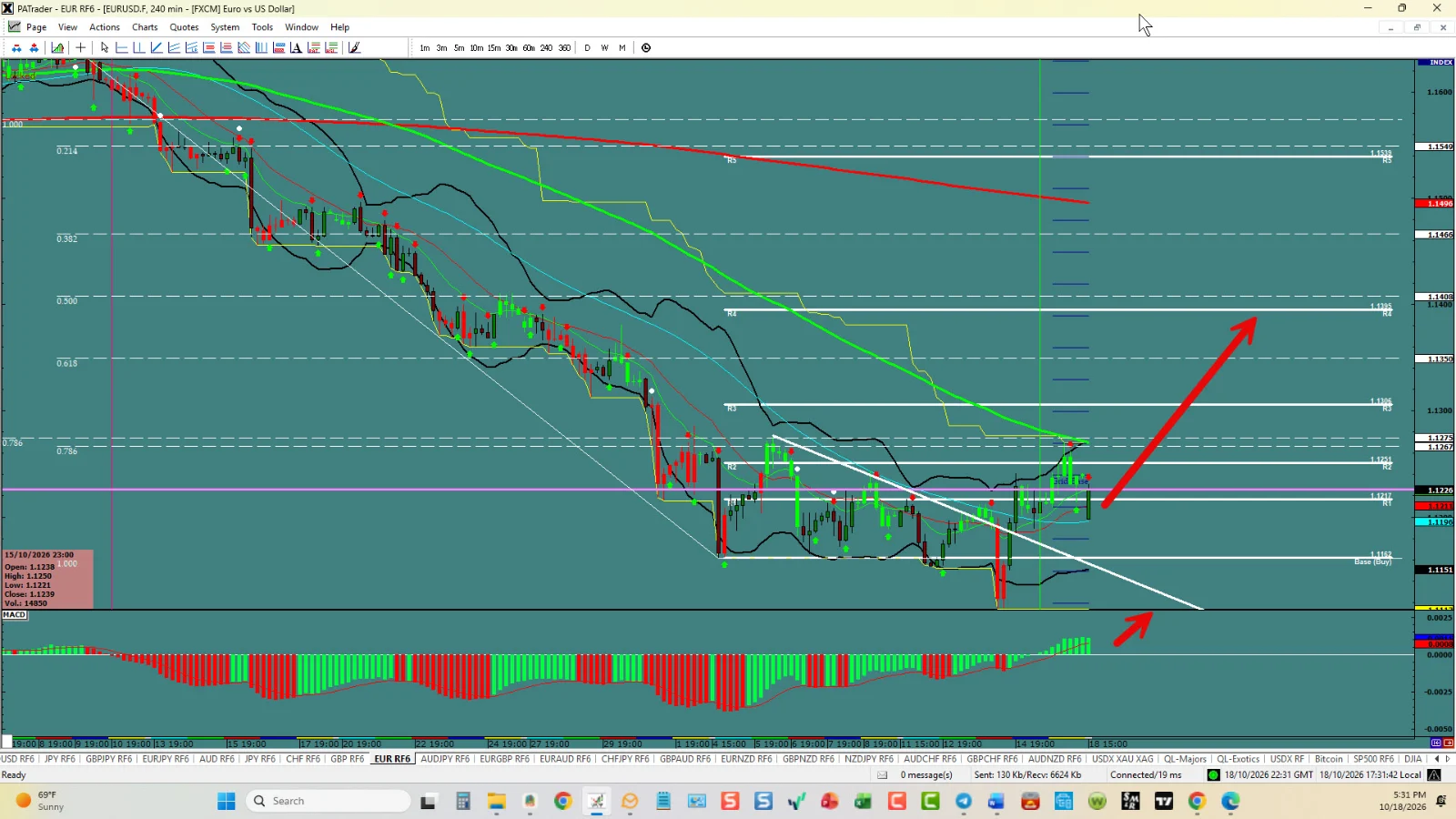Screen dimensions: 1456x819
Task: Open the Actions menu
Action: click(x=105, y=27)
